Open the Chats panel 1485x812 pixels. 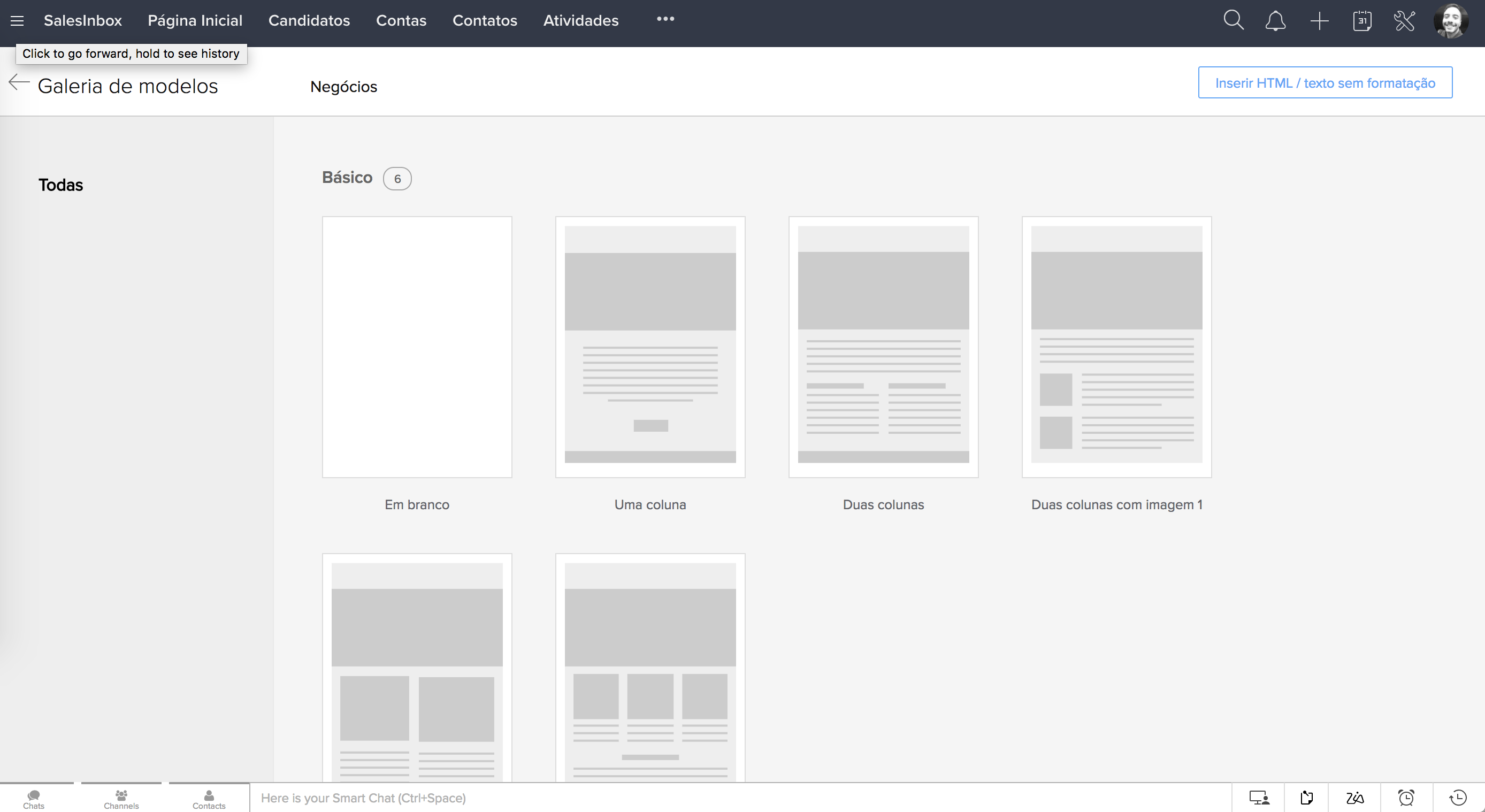34,799
